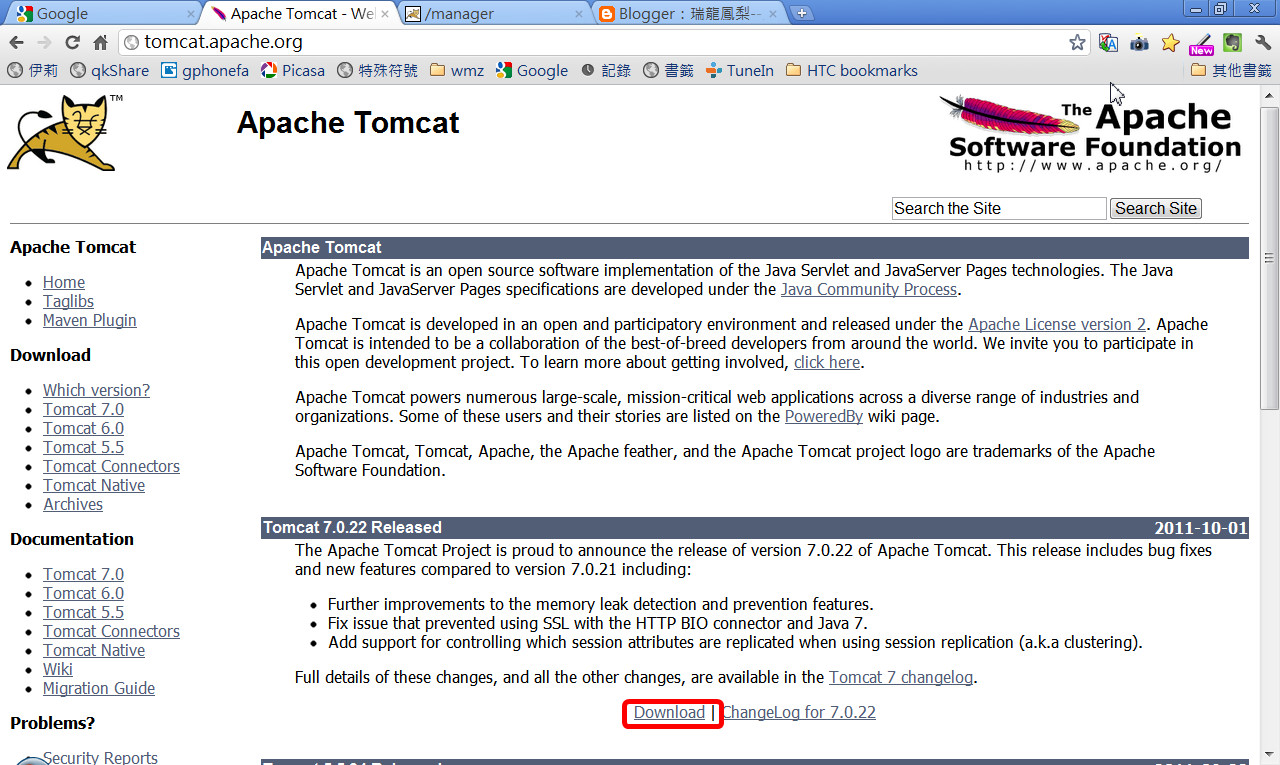Open the Archives link
This screenshot has width=1280, height=765.
[73, 504]
